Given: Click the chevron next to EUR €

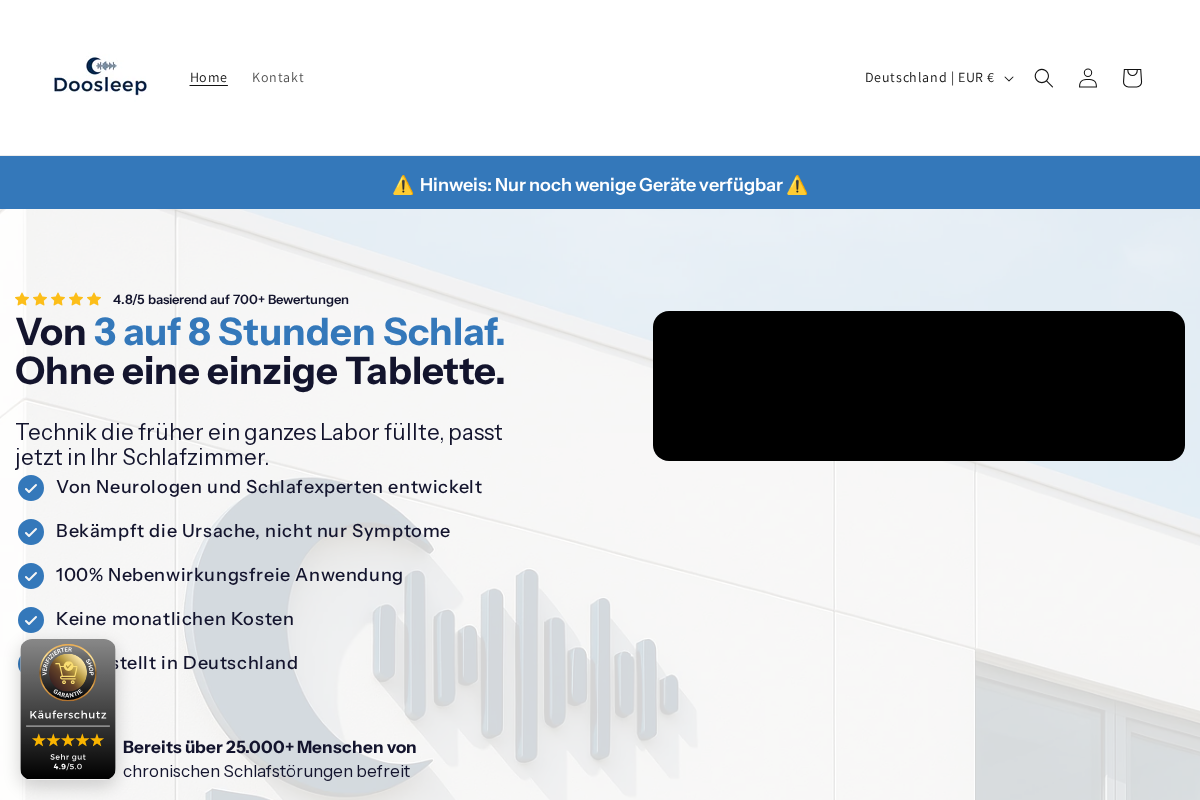Looking at the screenshot, I should click(x=1008, y=78).
